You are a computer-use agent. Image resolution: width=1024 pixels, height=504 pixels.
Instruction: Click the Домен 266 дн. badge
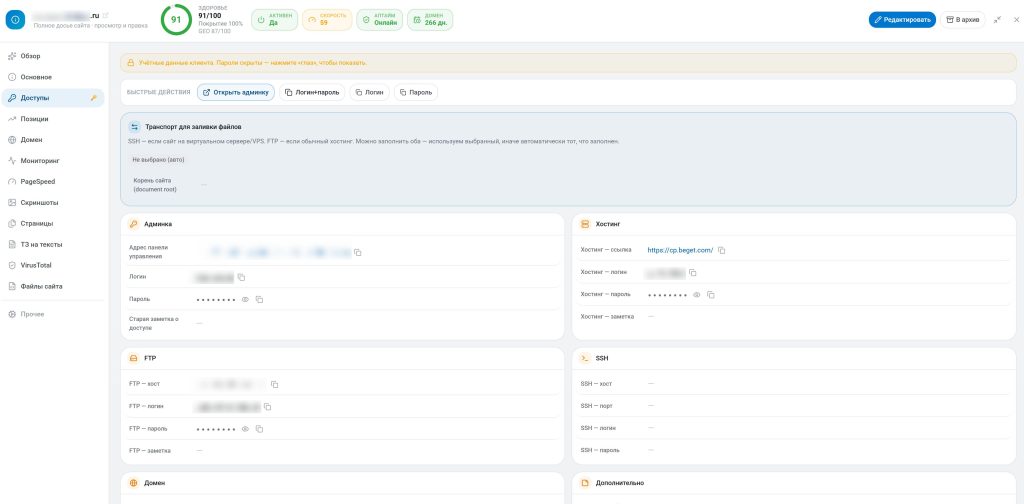pos(430,20)
